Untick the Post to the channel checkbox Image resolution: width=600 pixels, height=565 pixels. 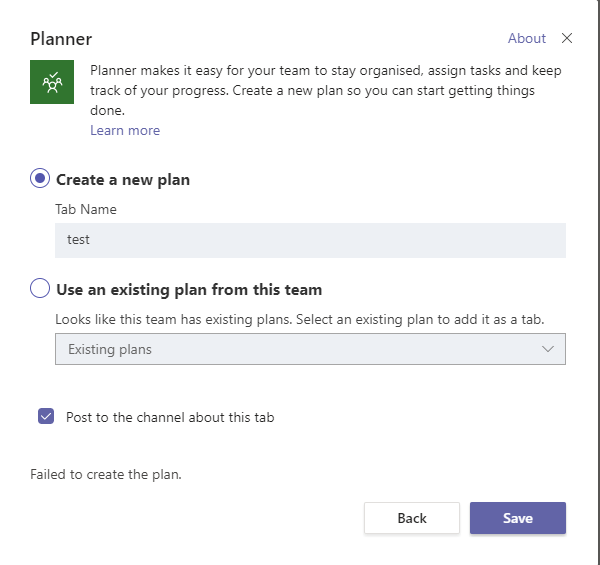tap(45, 417)
